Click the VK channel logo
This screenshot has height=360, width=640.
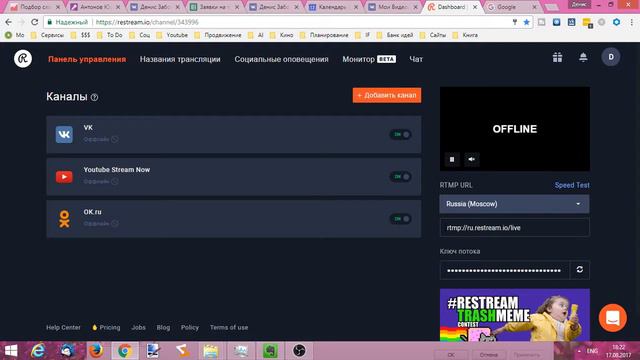(x=64, y=134)
